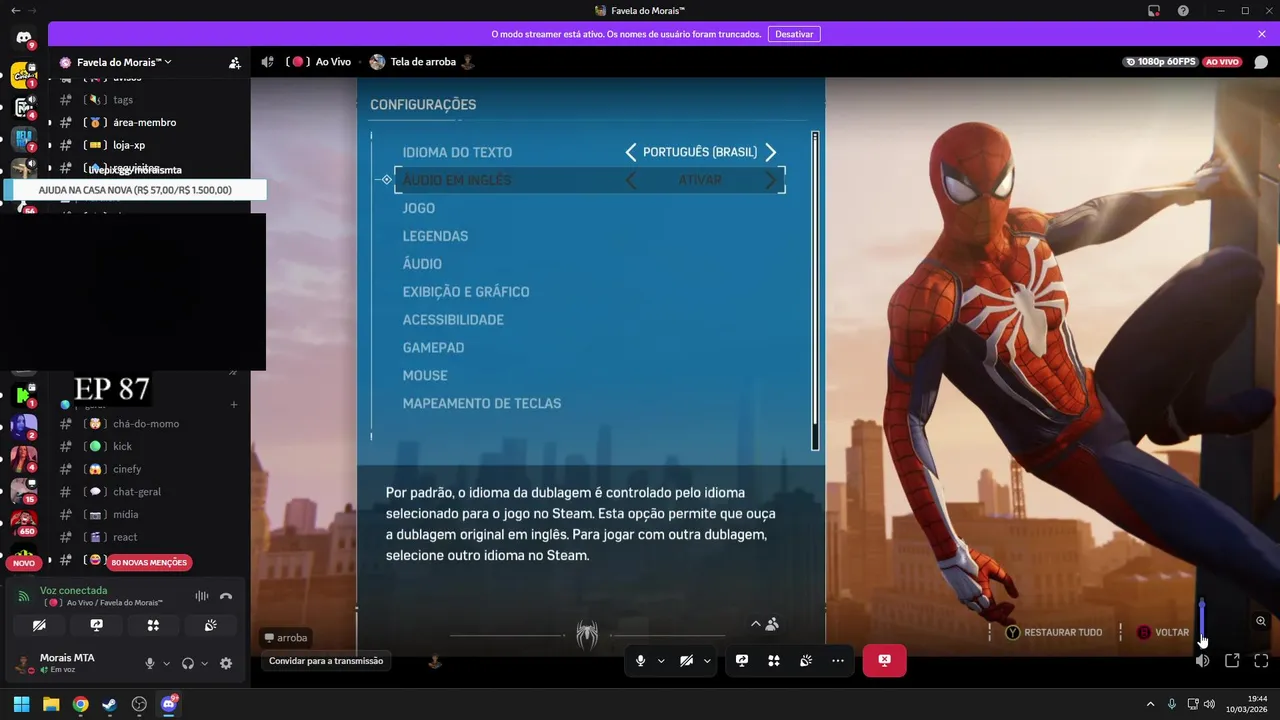This screenshot has width=1280, height=720.
Task: Expand mic dropdown in stream control bar
Action: (x=661, y=660)
